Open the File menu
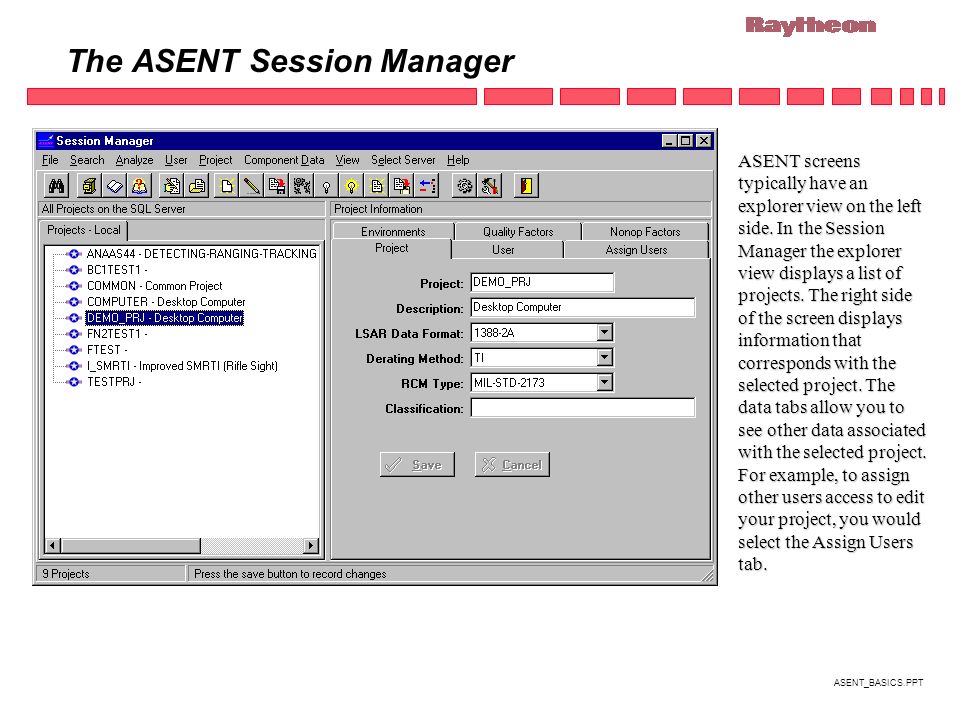Viewport: 960px width, 720px height. [50, 160]
